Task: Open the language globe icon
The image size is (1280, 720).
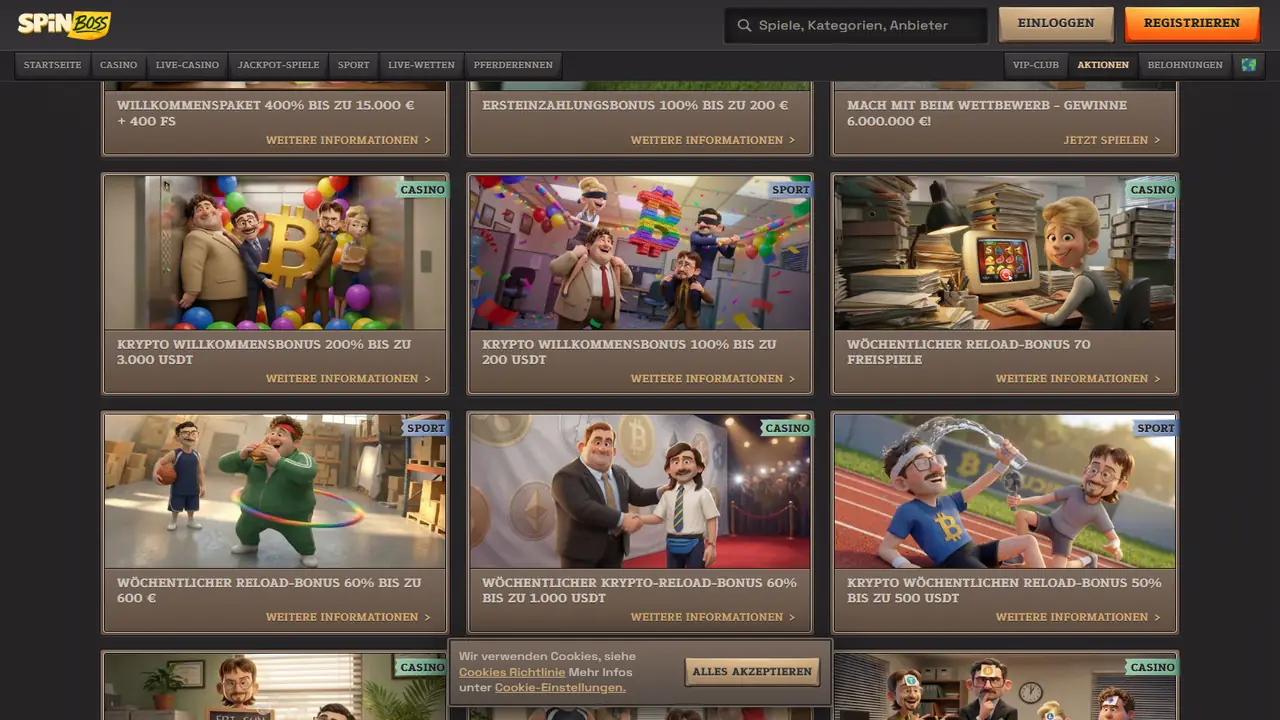Action: (x=1248, y=65)
